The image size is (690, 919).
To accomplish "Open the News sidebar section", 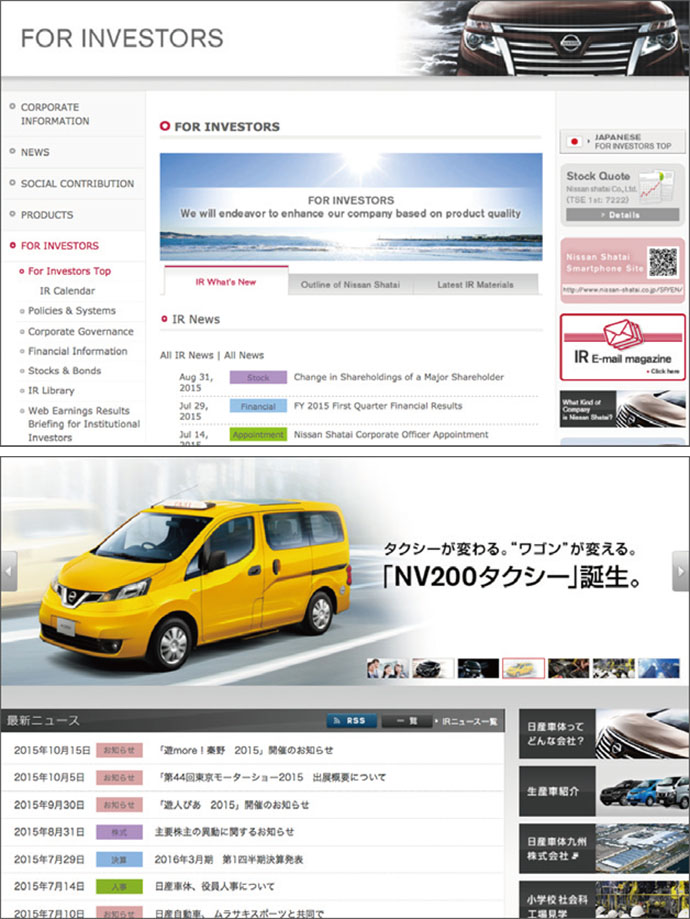I will pyautogui.click(x=35, y=152).
